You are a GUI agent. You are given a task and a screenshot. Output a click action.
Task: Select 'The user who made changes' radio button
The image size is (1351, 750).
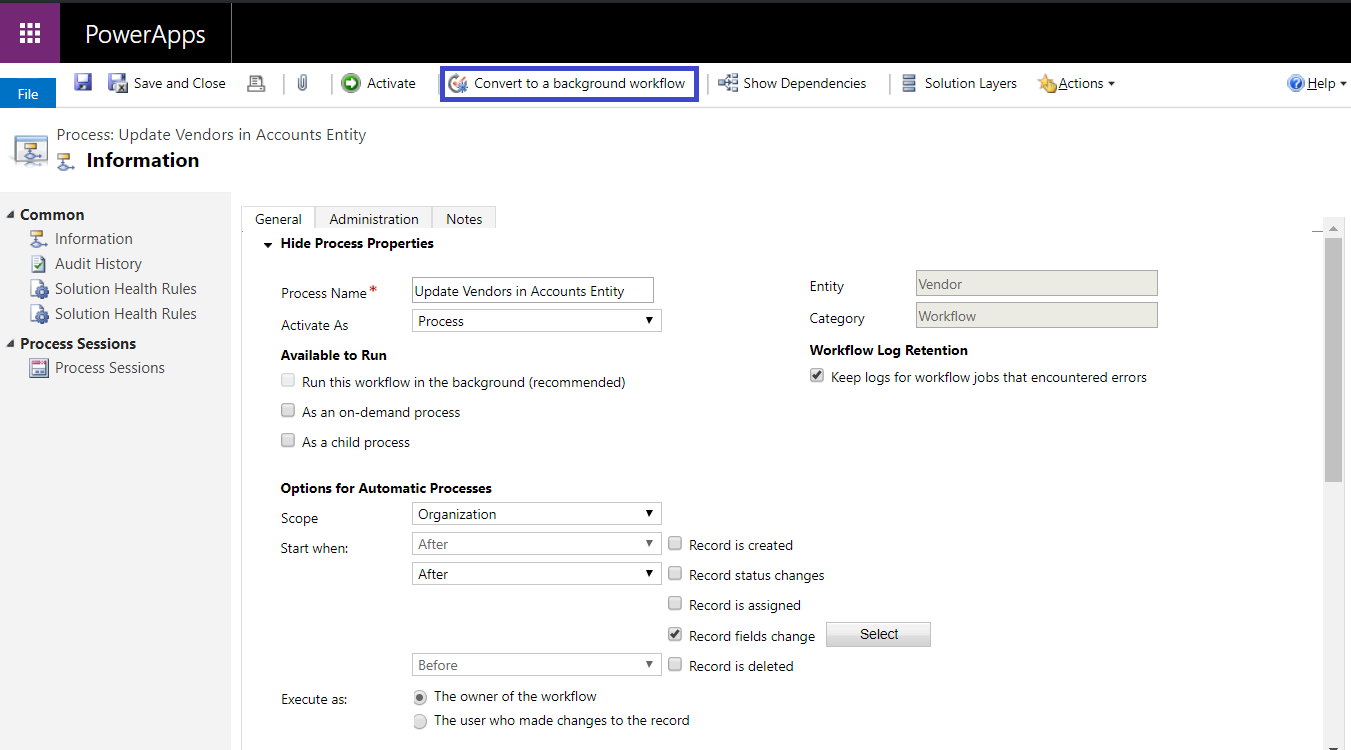click(x=421, y=720)
